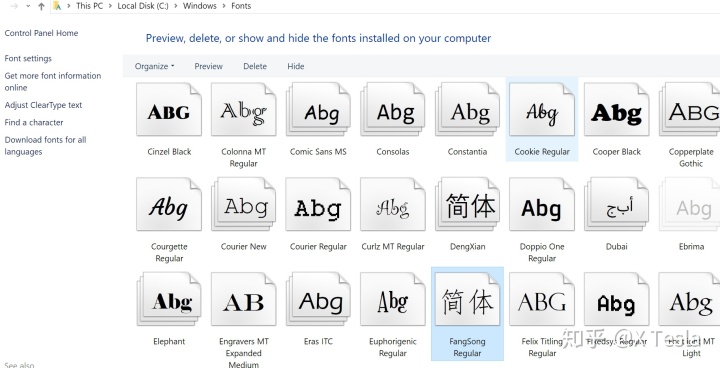Go up one folder level arrow
Viewport: 720px width, 368px height.
pyautogui.click(x=41, y=6)
